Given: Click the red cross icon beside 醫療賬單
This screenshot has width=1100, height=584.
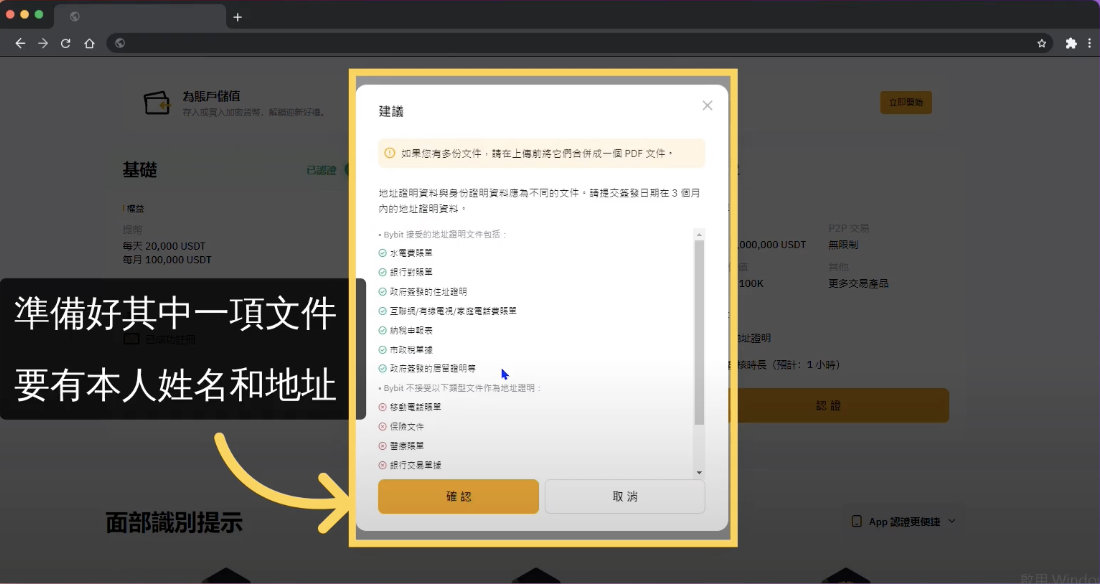Looking at the screenshot, I should click(x=382, y=446).
